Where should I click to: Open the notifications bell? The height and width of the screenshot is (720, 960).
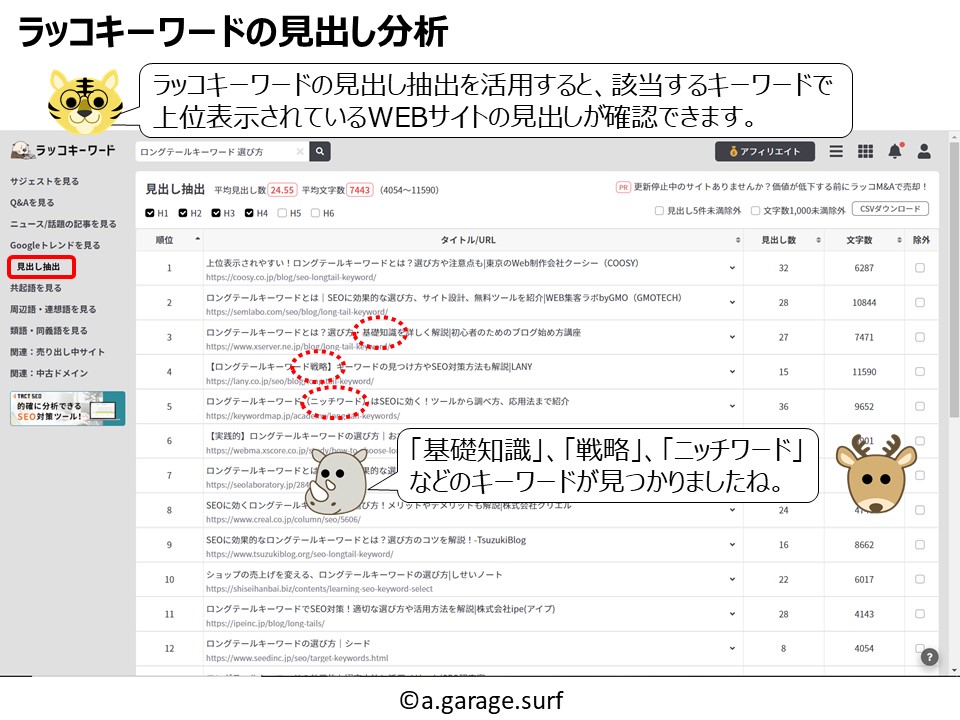pyautogui.click(x=895, y=151)
